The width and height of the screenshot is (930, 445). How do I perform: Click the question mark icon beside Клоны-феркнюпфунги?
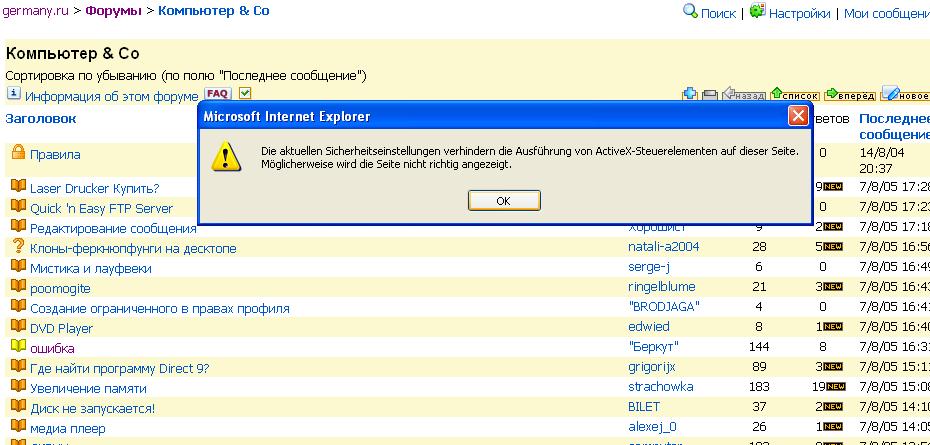pos(18,247)
